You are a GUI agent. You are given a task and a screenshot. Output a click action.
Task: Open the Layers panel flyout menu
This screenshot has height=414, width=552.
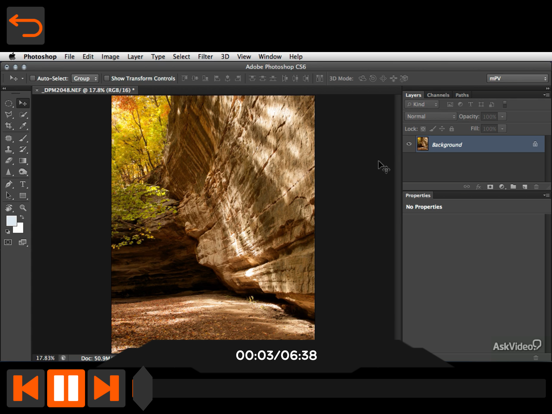pyautogui.click(x=545, y=95)
